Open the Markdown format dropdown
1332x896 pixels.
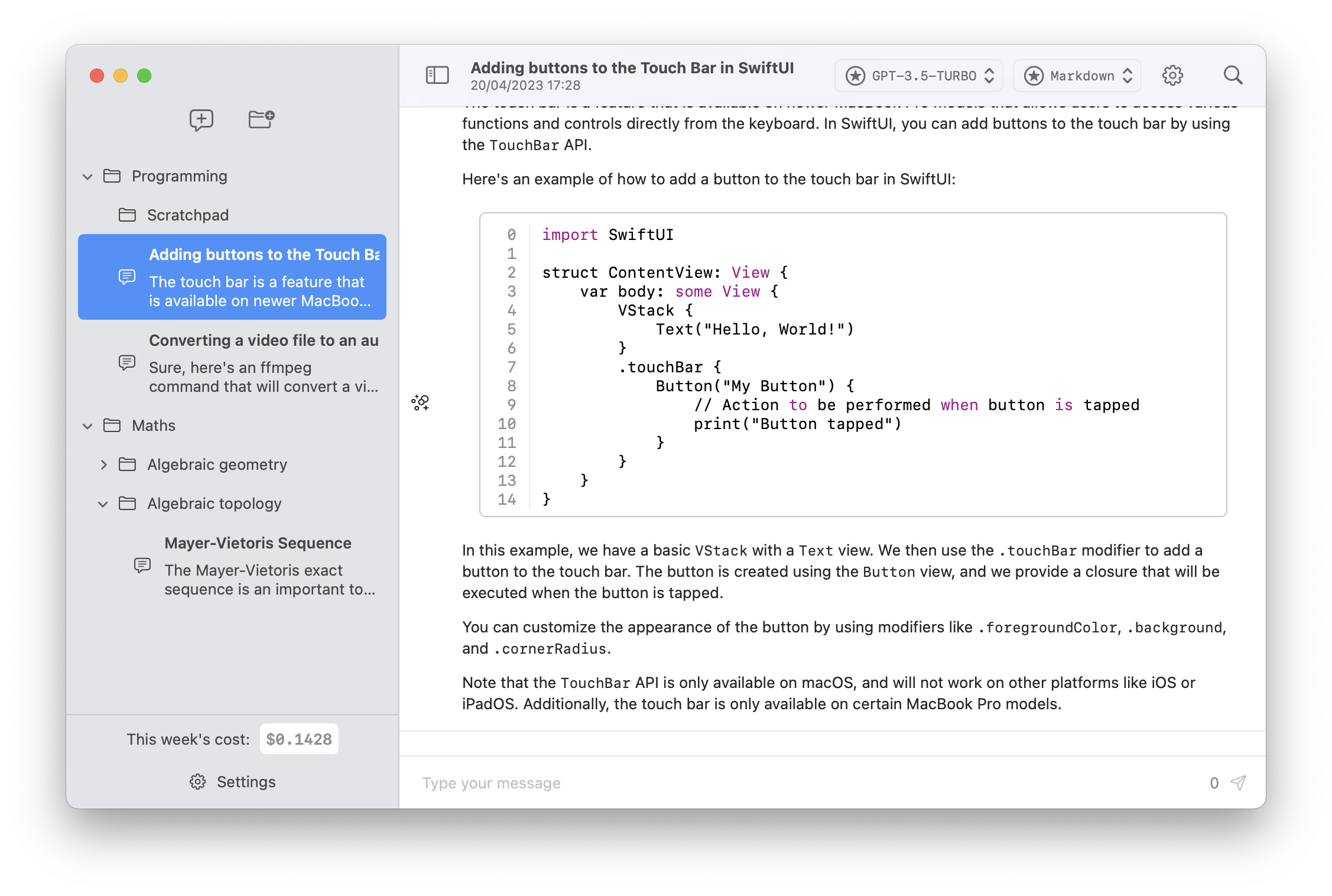point(1077,76)
